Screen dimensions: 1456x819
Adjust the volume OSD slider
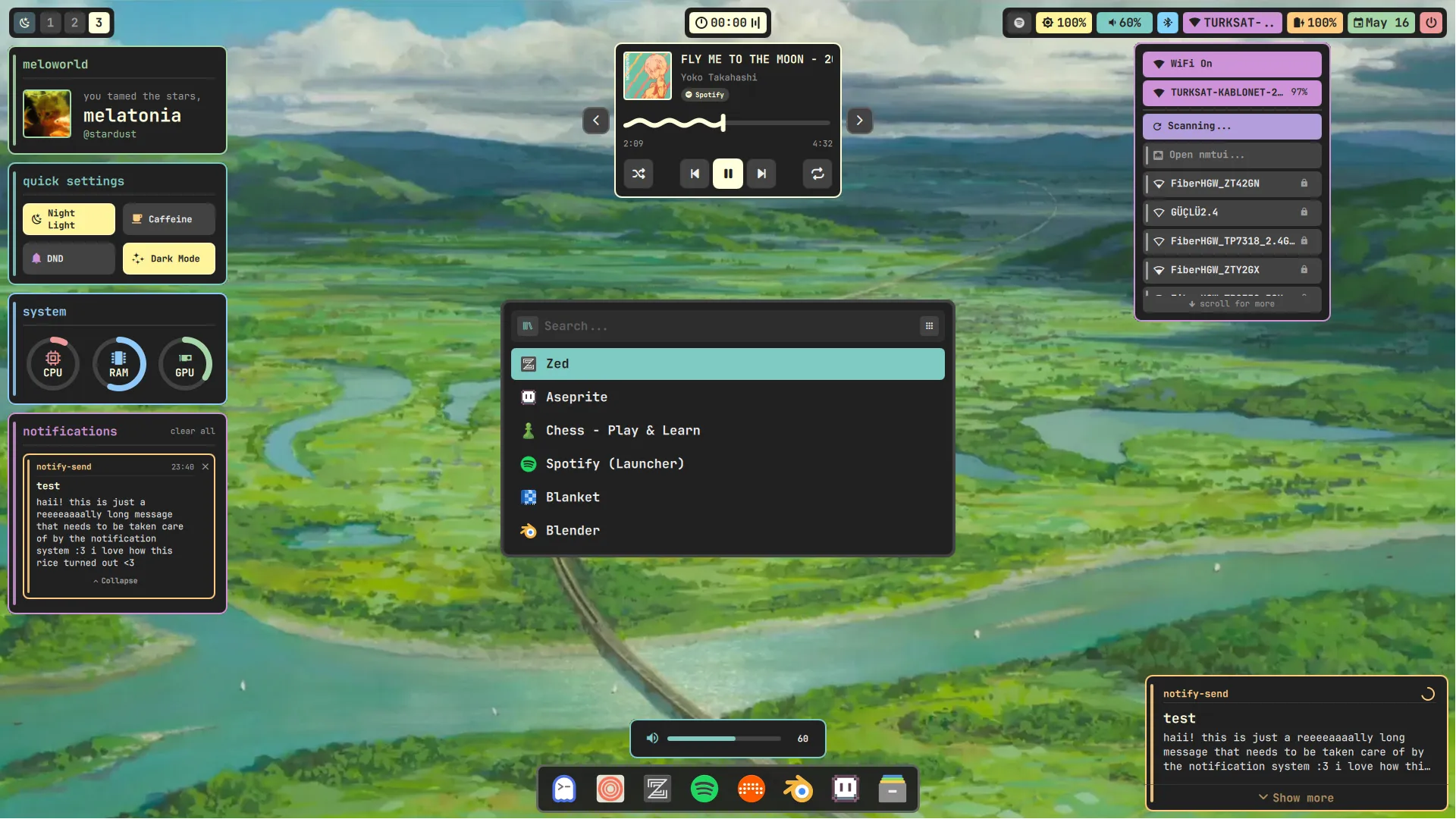pos(724,739)
